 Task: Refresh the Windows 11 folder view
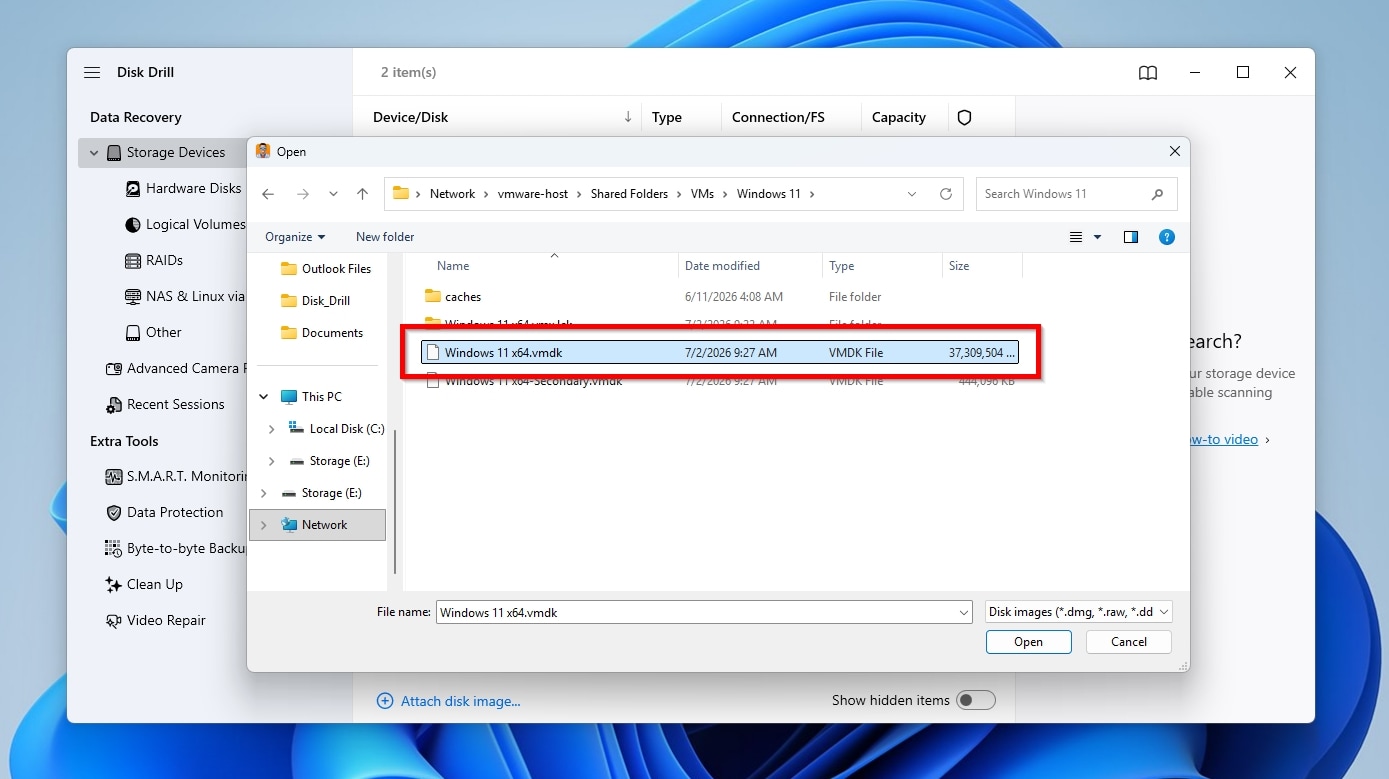tap(946, 194)
